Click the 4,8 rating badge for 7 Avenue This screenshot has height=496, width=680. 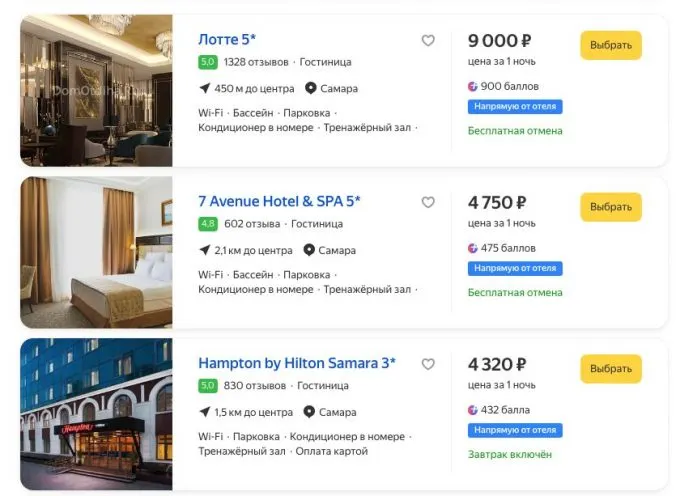[x=208, y=224]
